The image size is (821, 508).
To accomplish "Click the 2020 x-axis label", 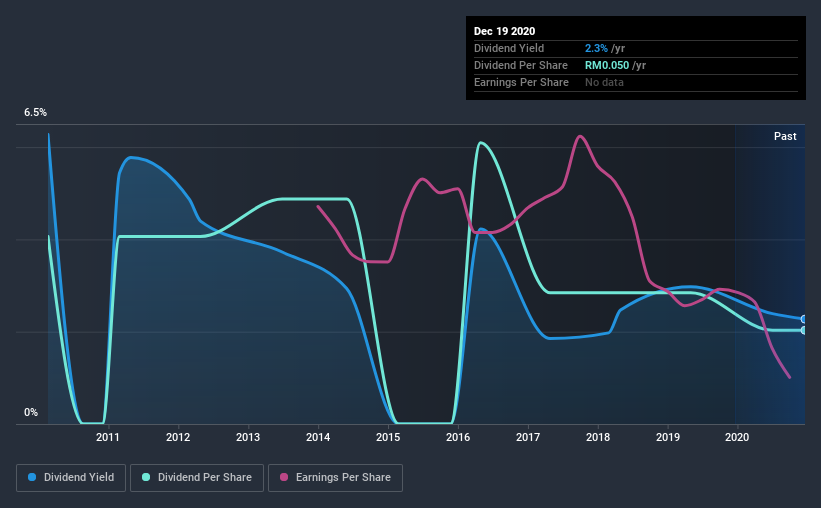I will tap(737, 437).
